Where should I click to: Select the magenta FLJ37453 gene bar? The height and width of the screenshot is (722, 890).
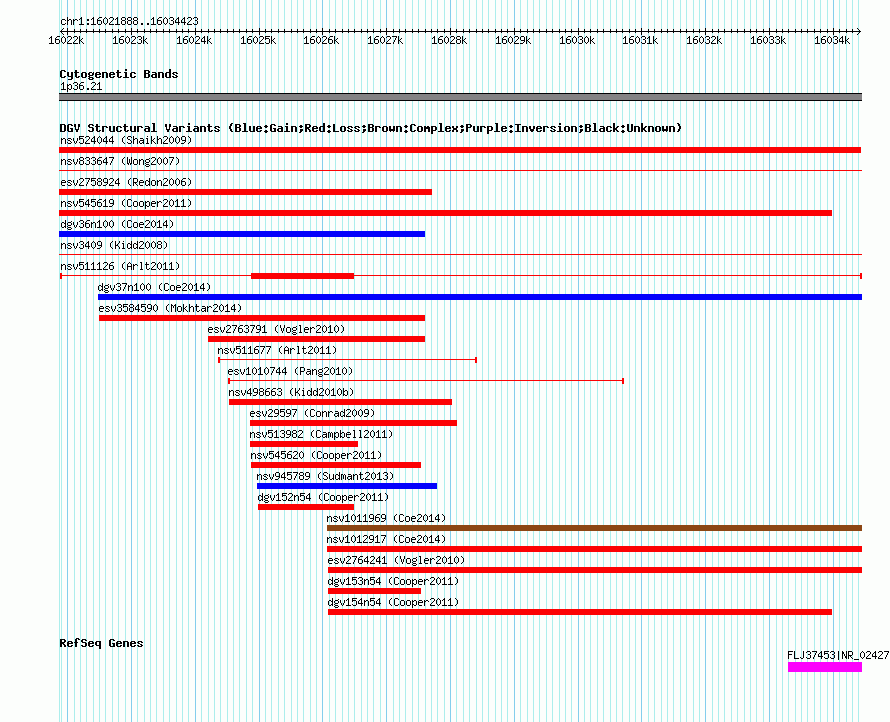tap(825, 667)
